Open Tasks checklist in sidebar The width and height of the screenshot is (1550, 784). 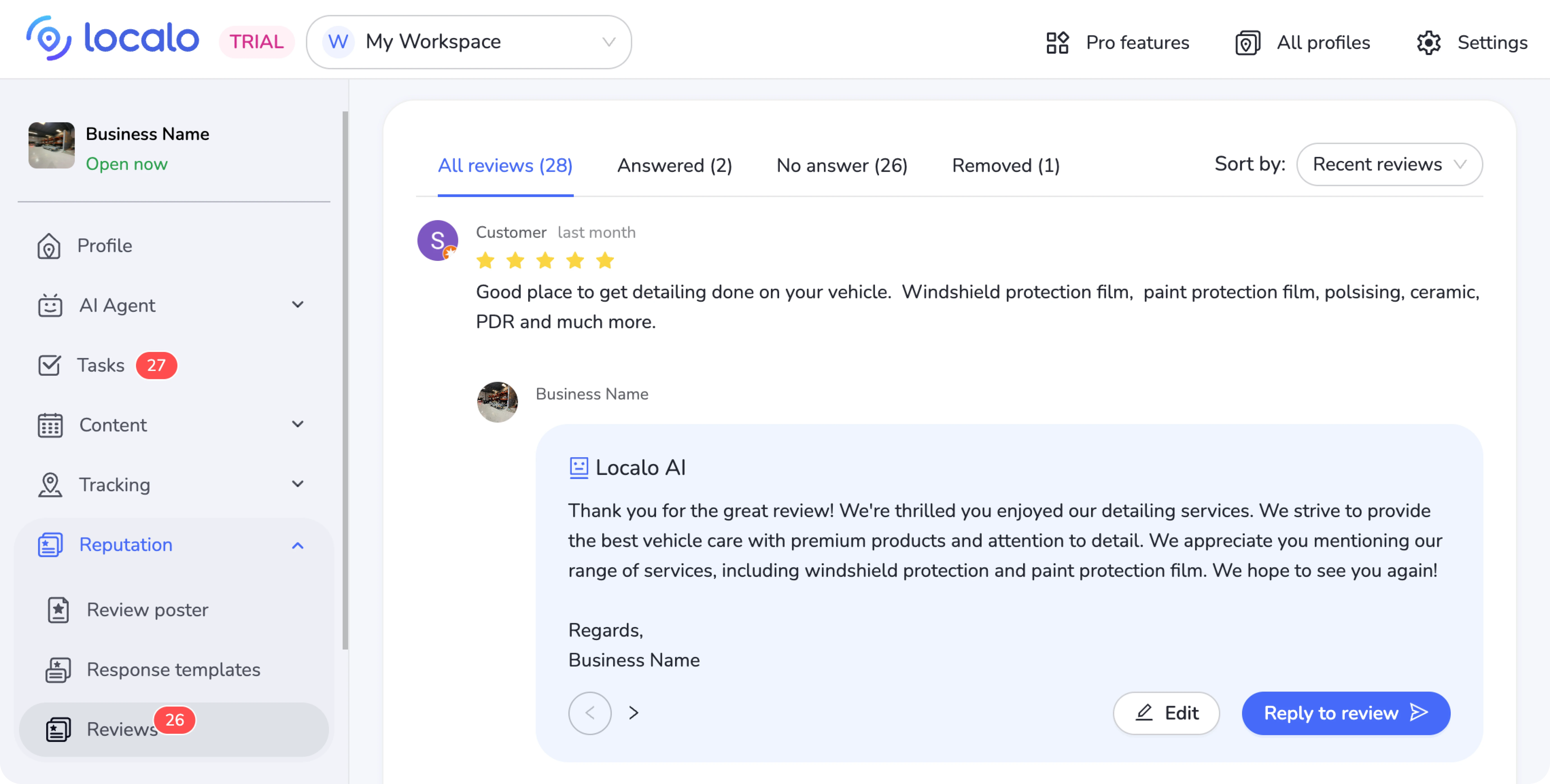click(x=100, y=366)
